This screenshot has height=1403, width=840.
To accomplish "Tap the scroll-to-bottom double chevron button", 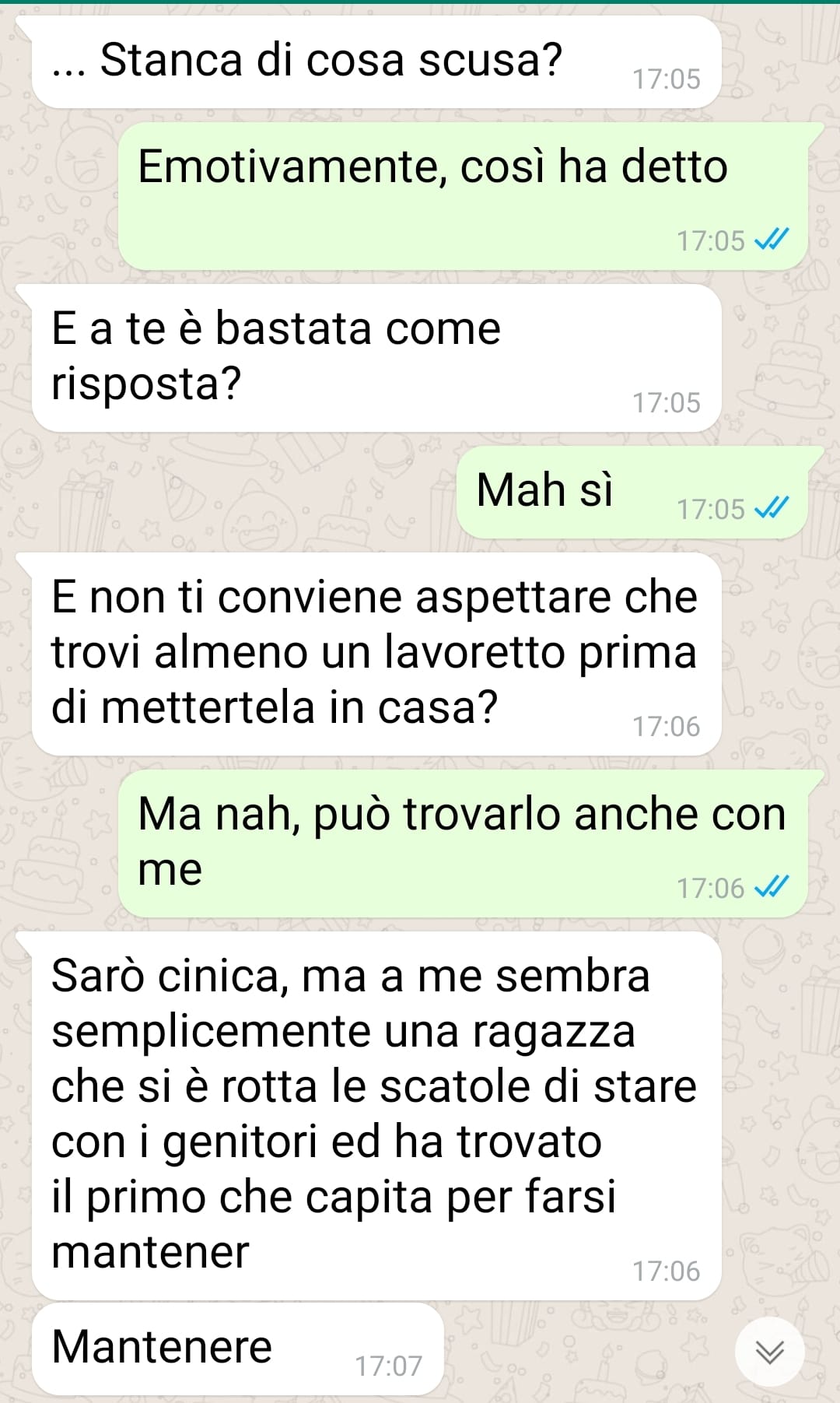I will (769, 1352).
